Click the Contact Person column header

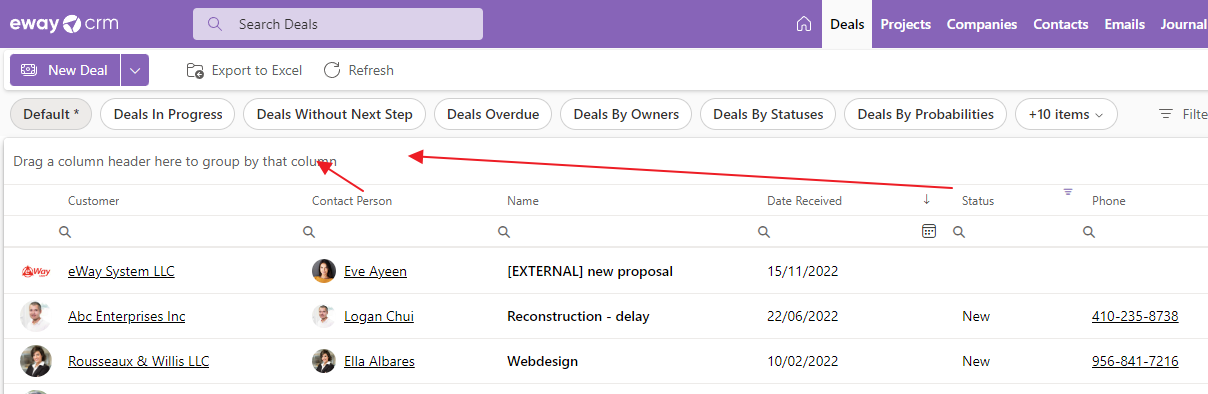pyautogui.click(x=352, y=201)
